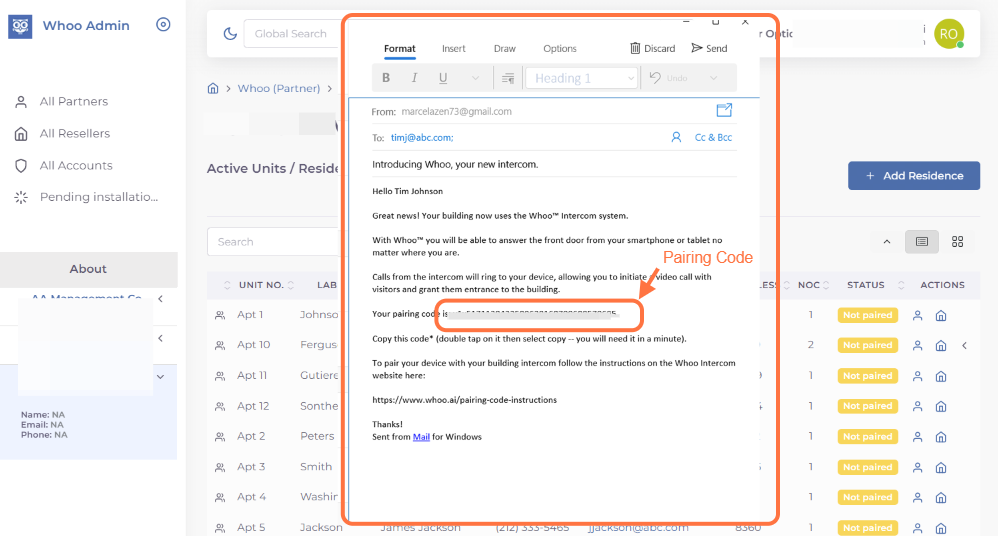Click paragraph formatting icon
998x536 pixels.
508,78
